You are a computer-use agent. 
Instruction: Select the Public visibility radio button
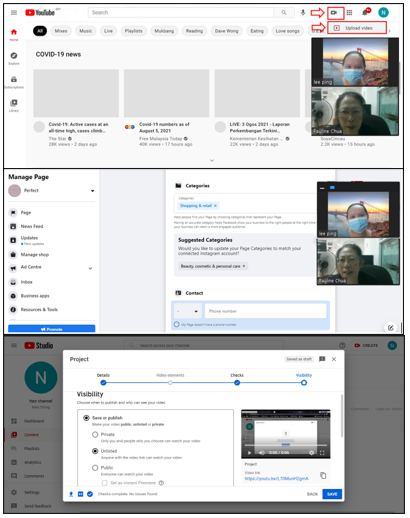tap(95, 468)
